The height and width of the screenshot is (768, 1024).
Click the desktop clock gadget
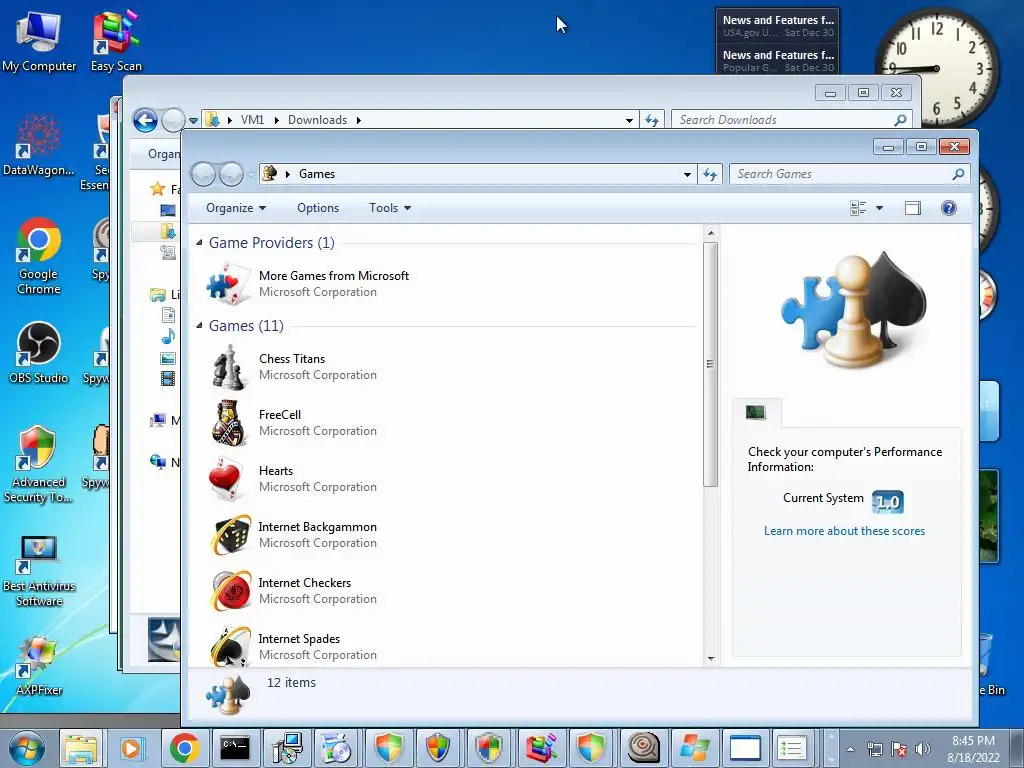pyautogui.click(x=936, y=68)
